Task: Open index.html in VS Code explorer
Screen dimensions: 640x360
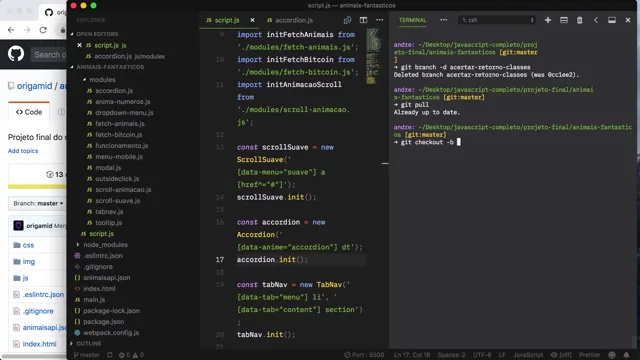Action: tap(99, 289)
